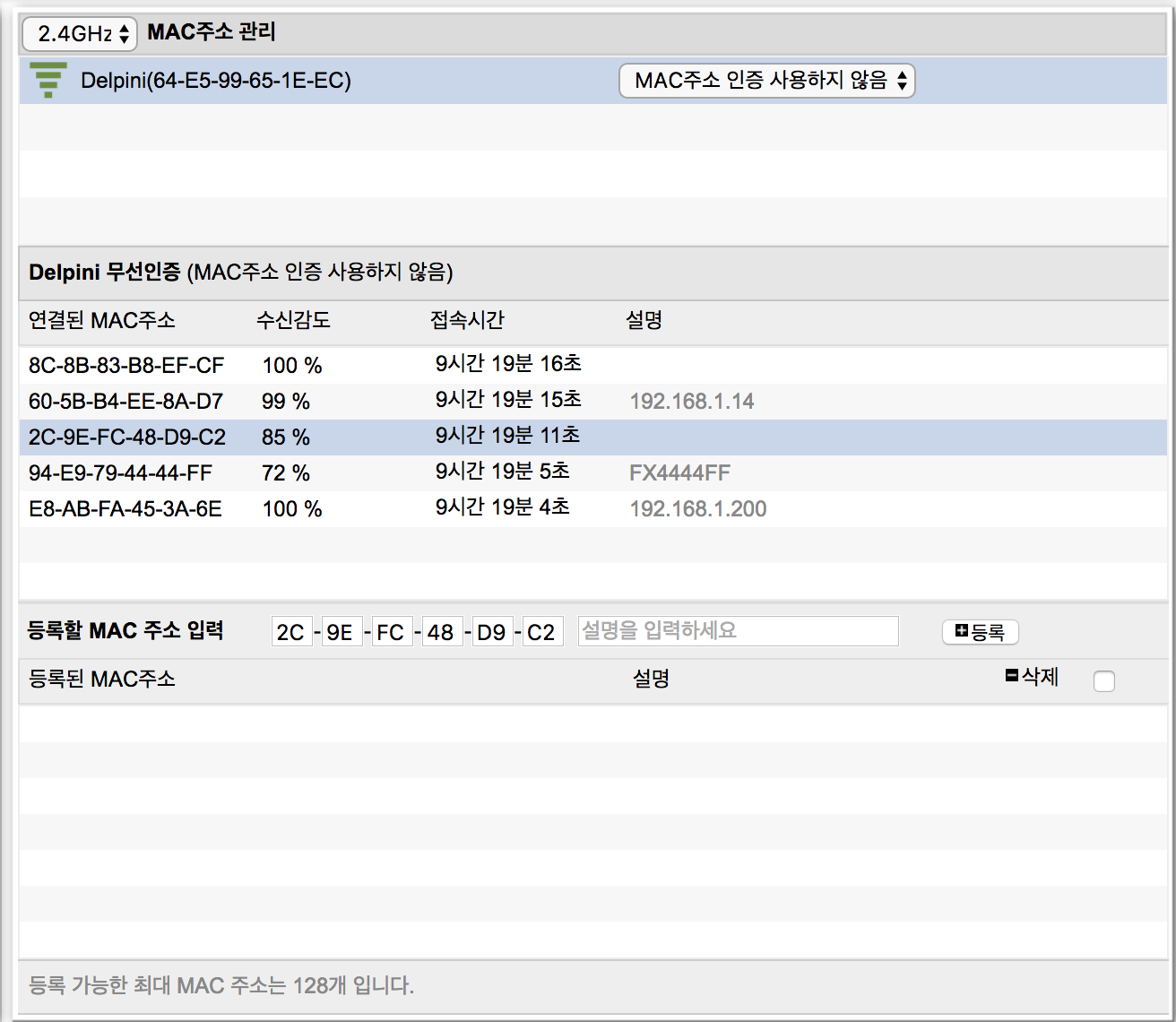Click the 85 % signal strength value
This screenshot has width=1176, height=1022.
point(286,437)
